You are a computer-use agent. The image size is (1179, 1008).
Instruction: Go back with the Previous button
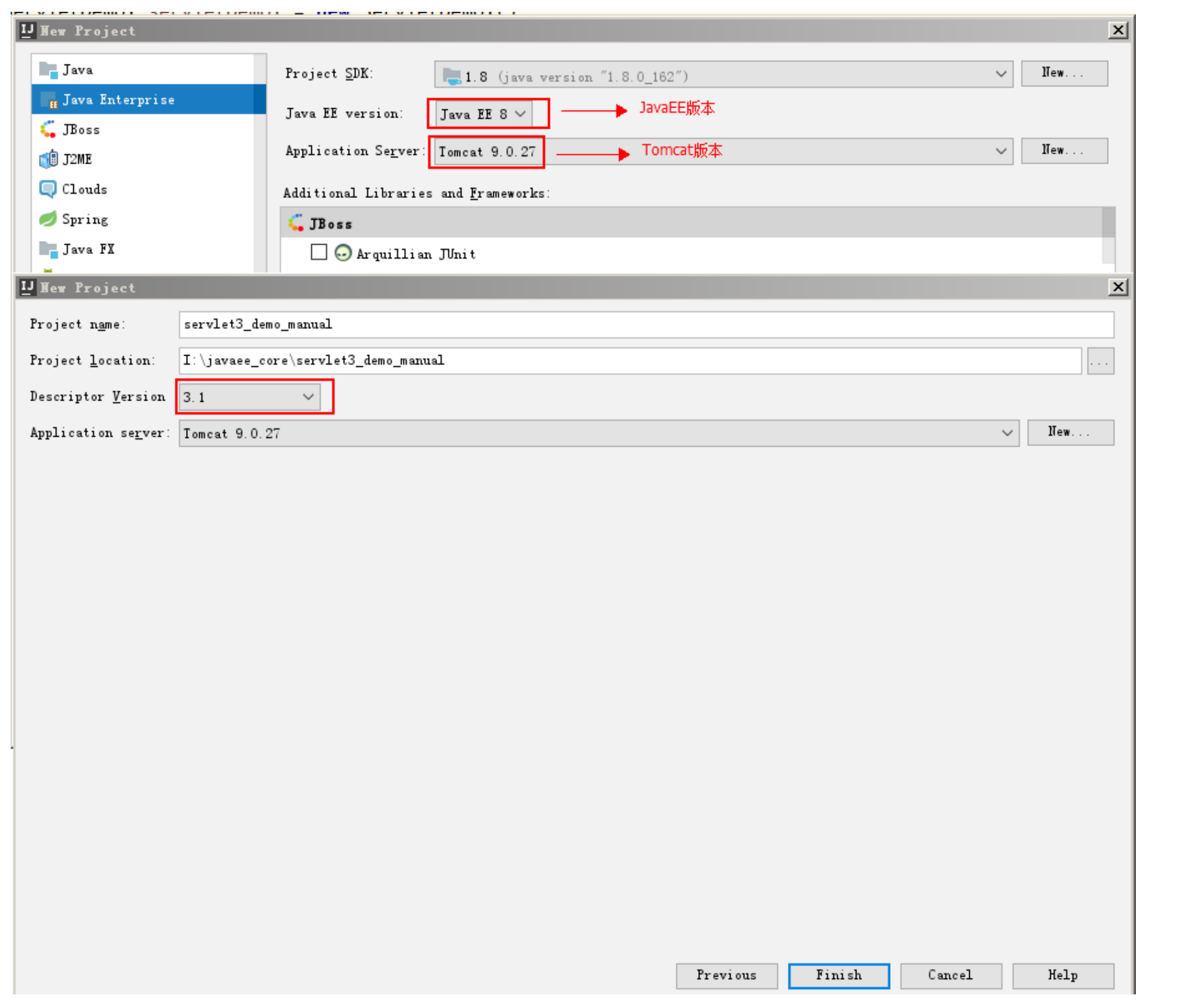(x=726, y=976)
